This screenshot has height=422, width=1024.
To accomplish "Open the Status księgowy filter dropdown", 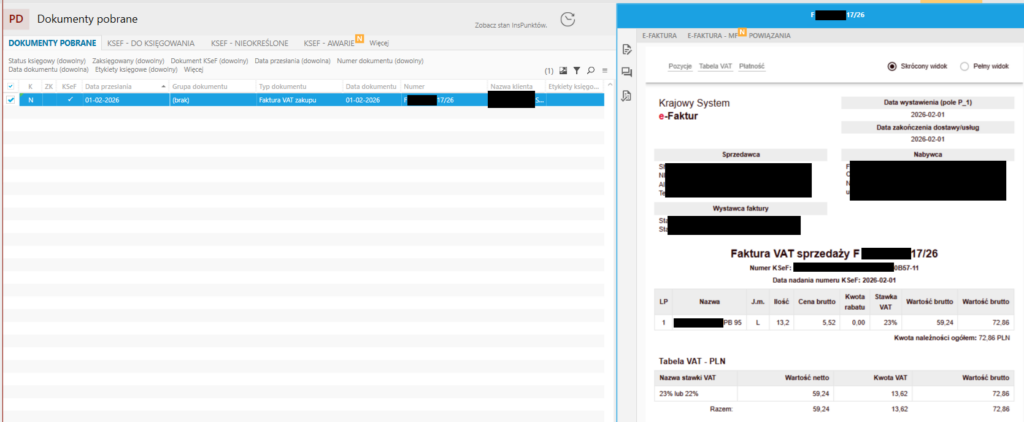I will (46, 61).
